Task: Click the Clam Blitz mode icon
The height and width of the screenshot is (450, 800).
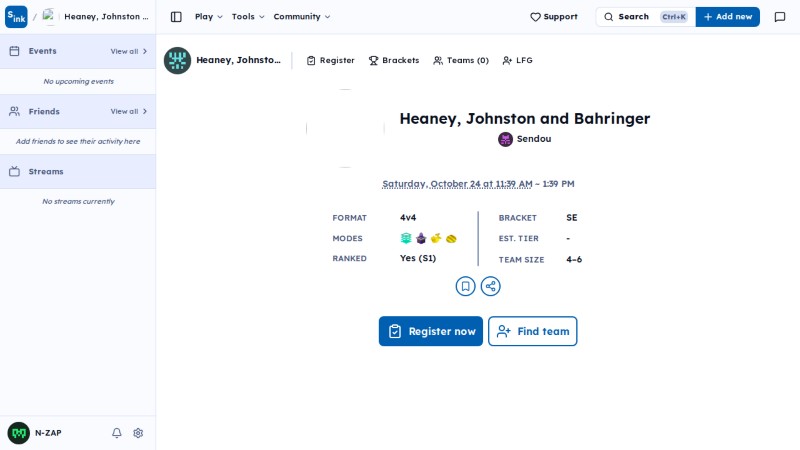Action: pyautogui.click(x=451, y=238)
